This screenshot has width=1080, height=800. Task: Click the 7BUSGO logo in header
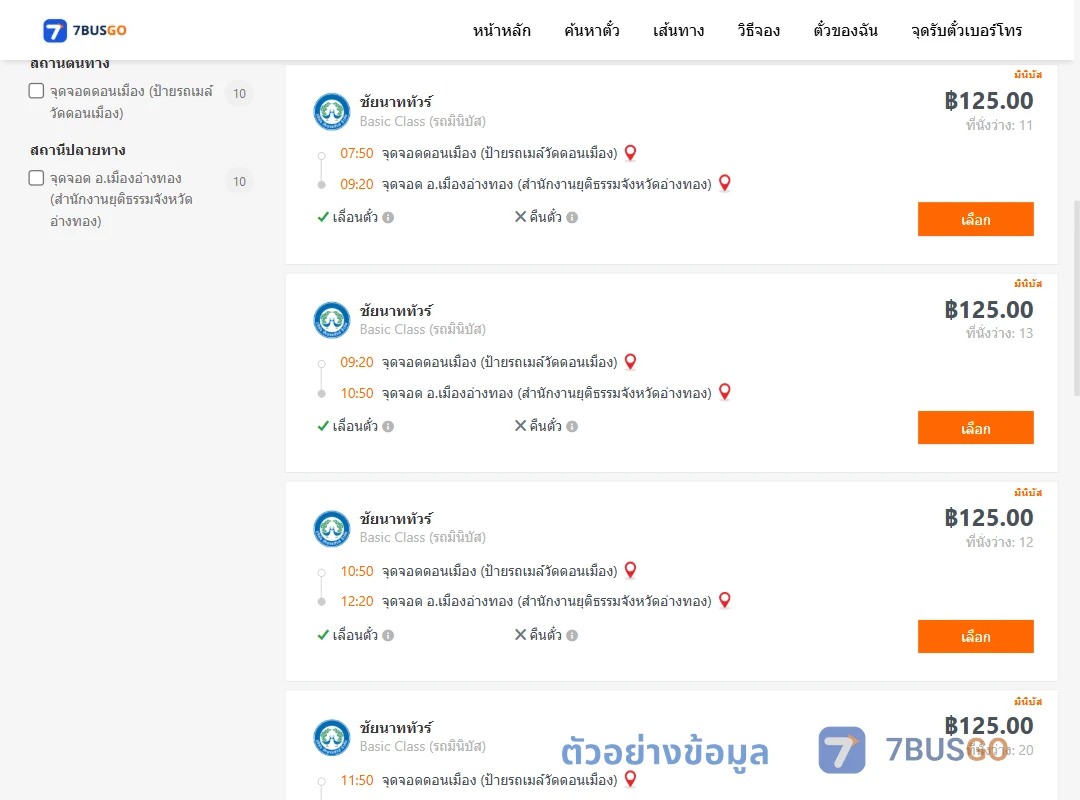[x=85, y=30]
